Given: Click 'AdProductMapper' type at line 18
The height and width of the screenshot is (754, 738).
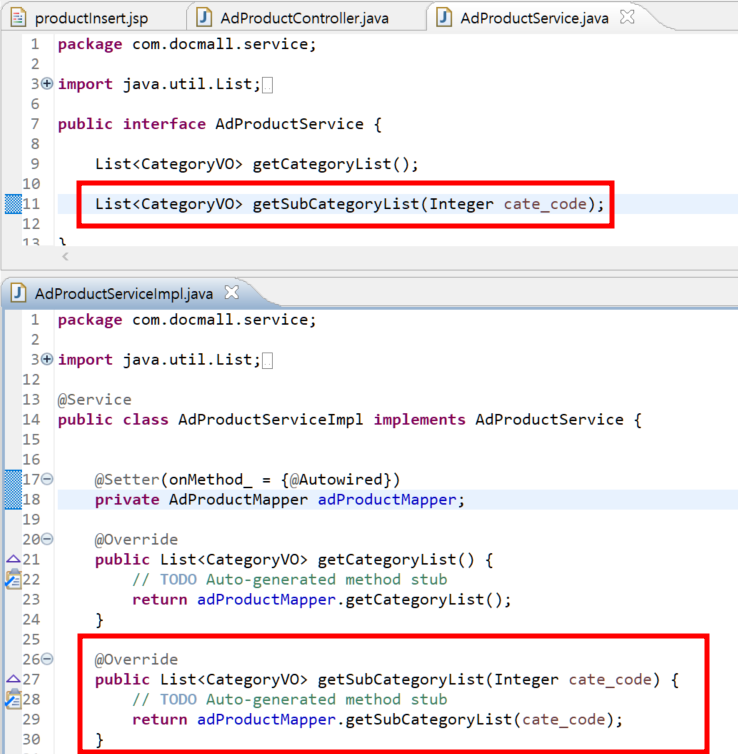Looking at the screenshot, I should pos(238,500).
